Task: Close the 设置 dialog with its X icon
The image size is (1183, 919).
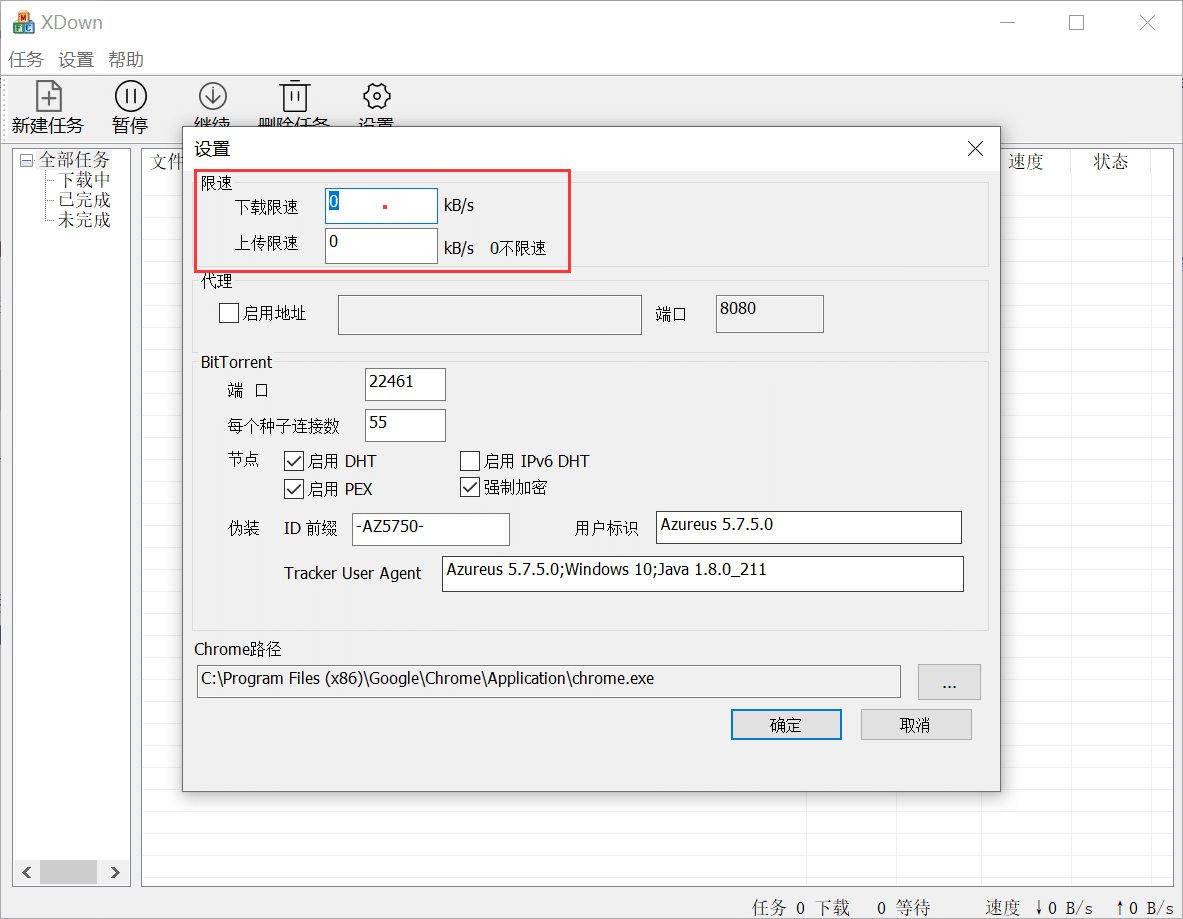Action: pyautogui.click(x=975, y=148)
